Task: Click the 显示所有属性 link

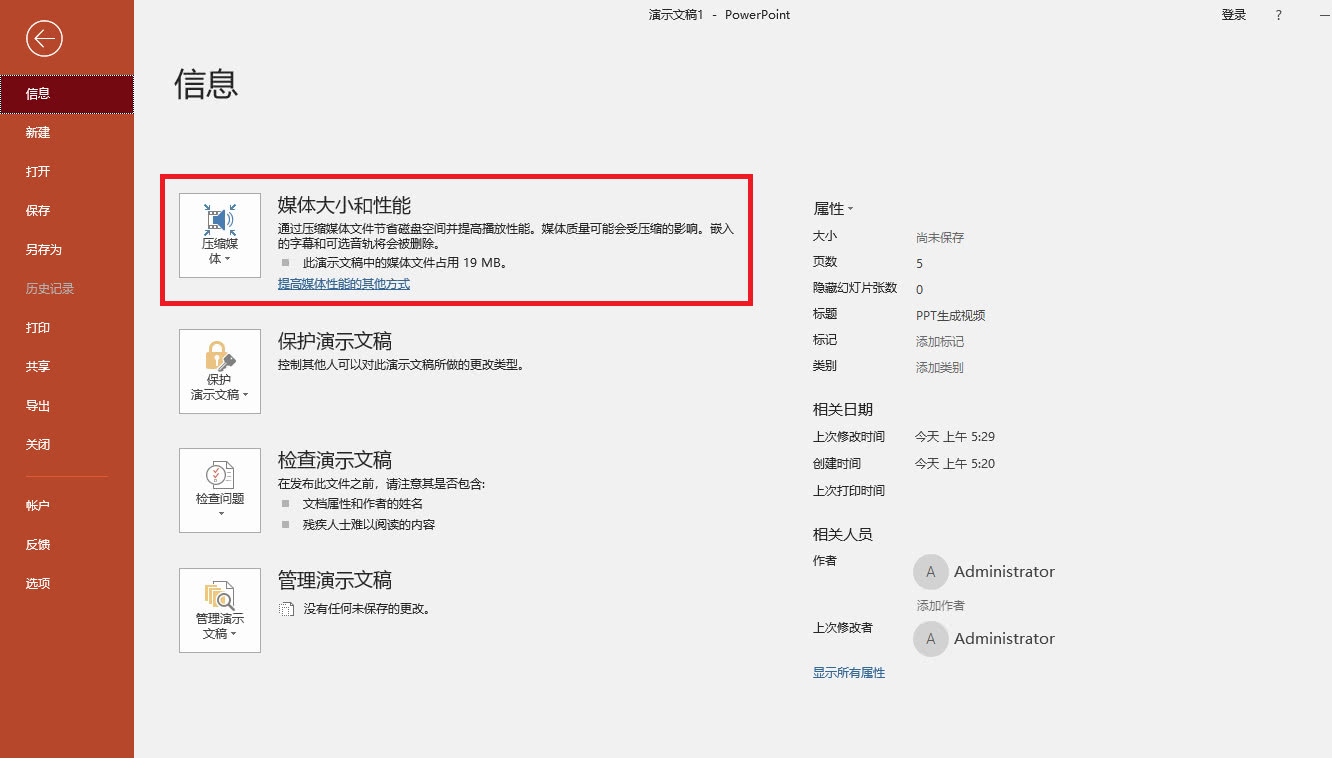Action: point(849,673)
